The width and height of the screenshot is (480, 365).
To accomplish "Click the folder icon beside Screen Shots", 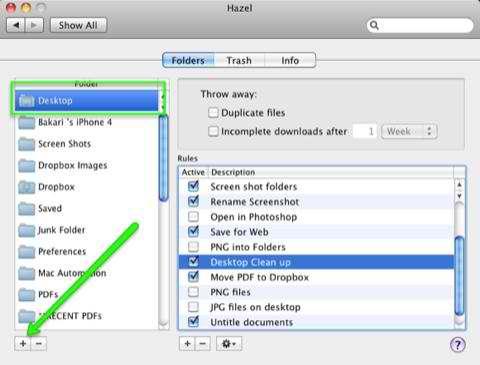I will (27, 144).
